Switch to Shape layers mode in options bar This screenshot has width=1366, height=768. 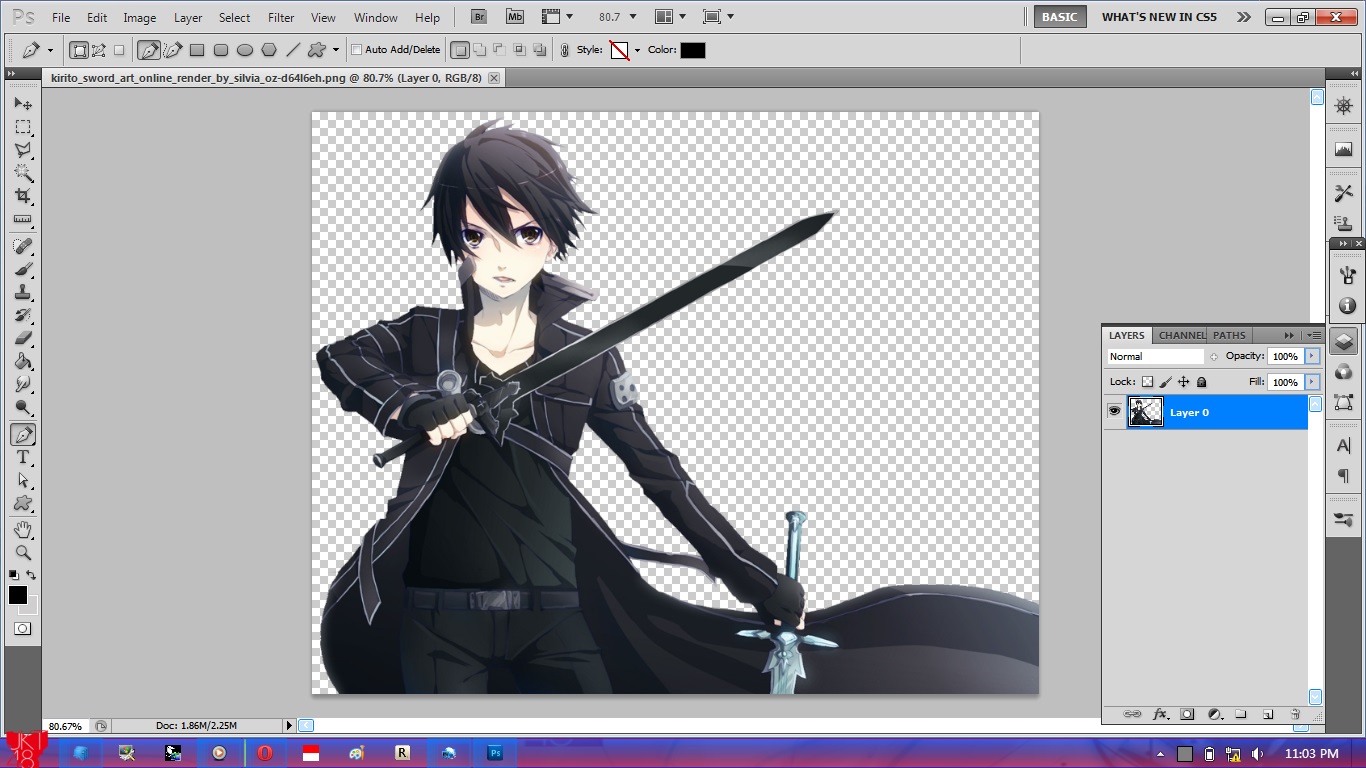pyautogui.click(x=79, y=50)
